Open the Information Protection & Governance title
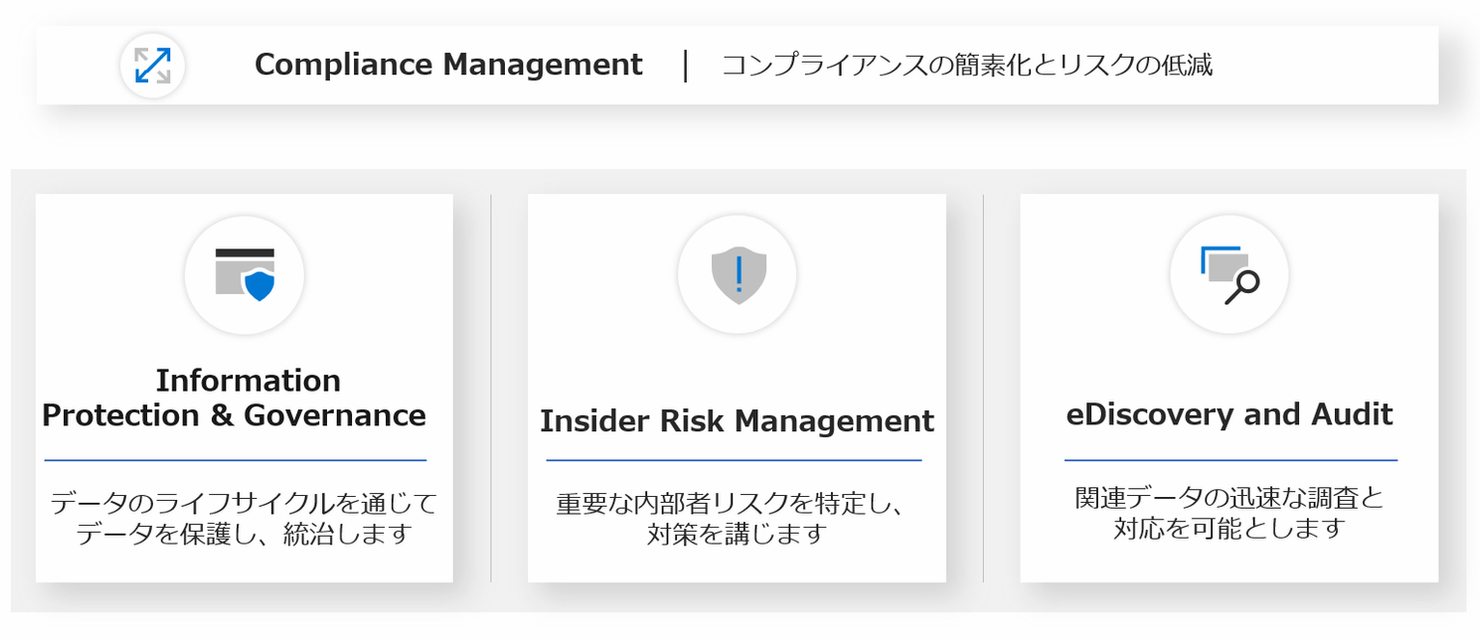This screenshot has height=640, width=1480. tap(234, 398)
